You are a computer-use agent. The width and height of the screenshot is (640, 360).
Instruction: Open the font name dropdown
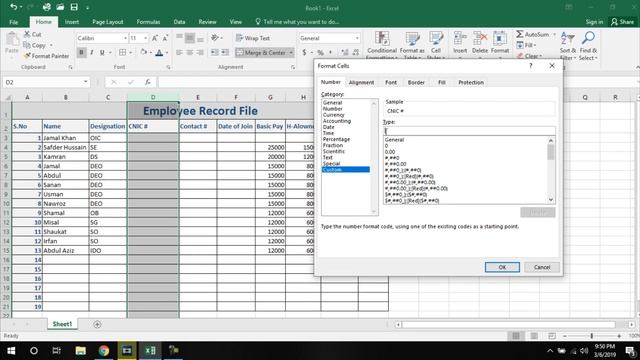tap(125, 38)
